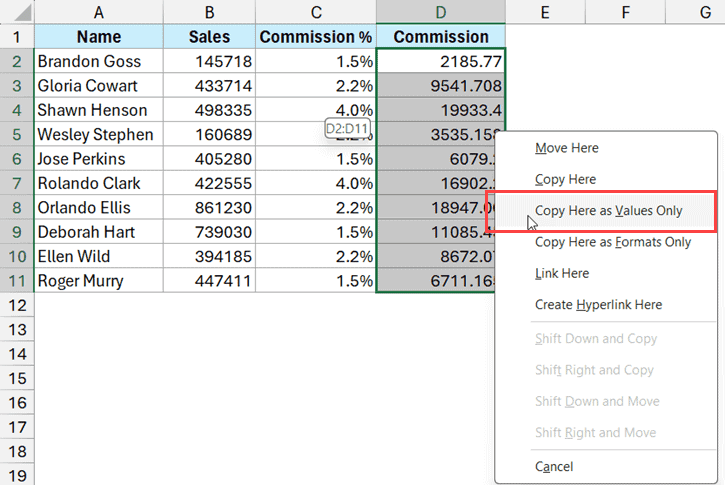Screen dimensions: 725x485
Task: Click row 1 header number
Action: tap(16, 37)
